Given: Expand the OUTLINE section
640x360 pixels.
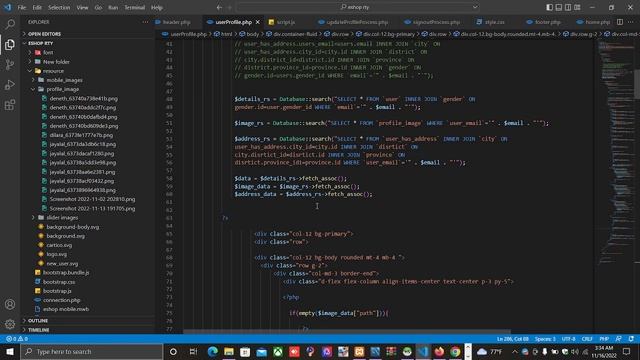Looking at the screenshot, I should point(38,321).
